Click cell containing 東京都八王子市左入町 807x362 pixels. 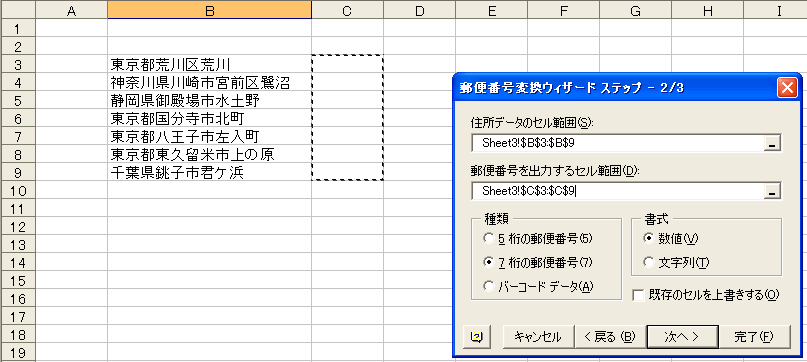click(x=209, y=136)
